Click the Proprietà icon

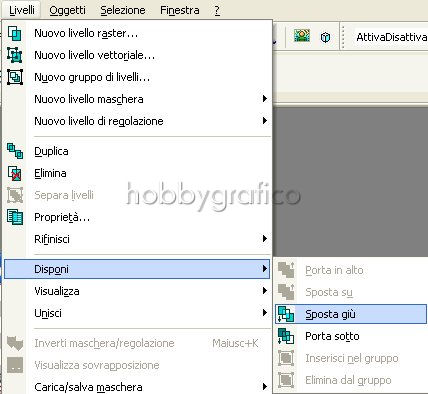tap(15, 217)
